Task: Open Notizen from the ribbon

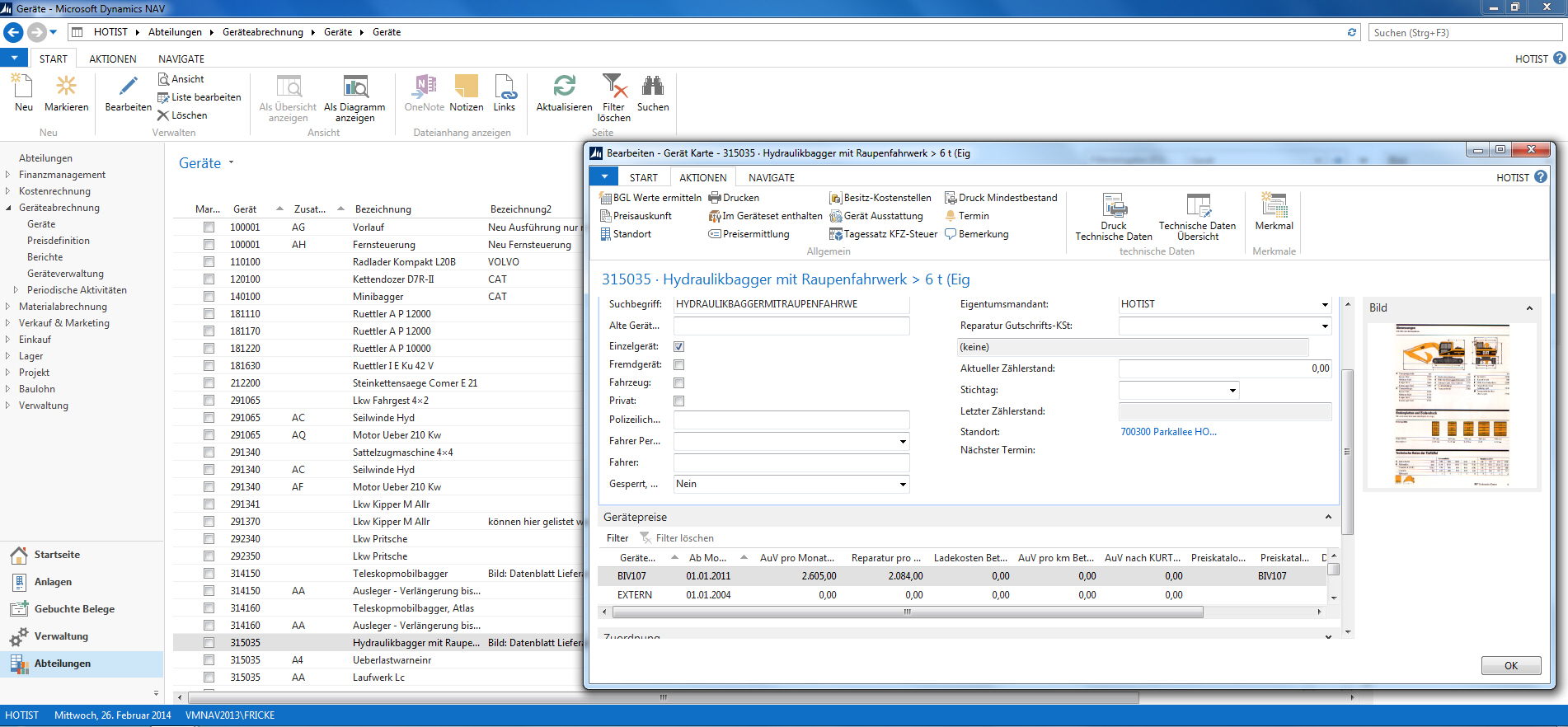Action: 467,92
